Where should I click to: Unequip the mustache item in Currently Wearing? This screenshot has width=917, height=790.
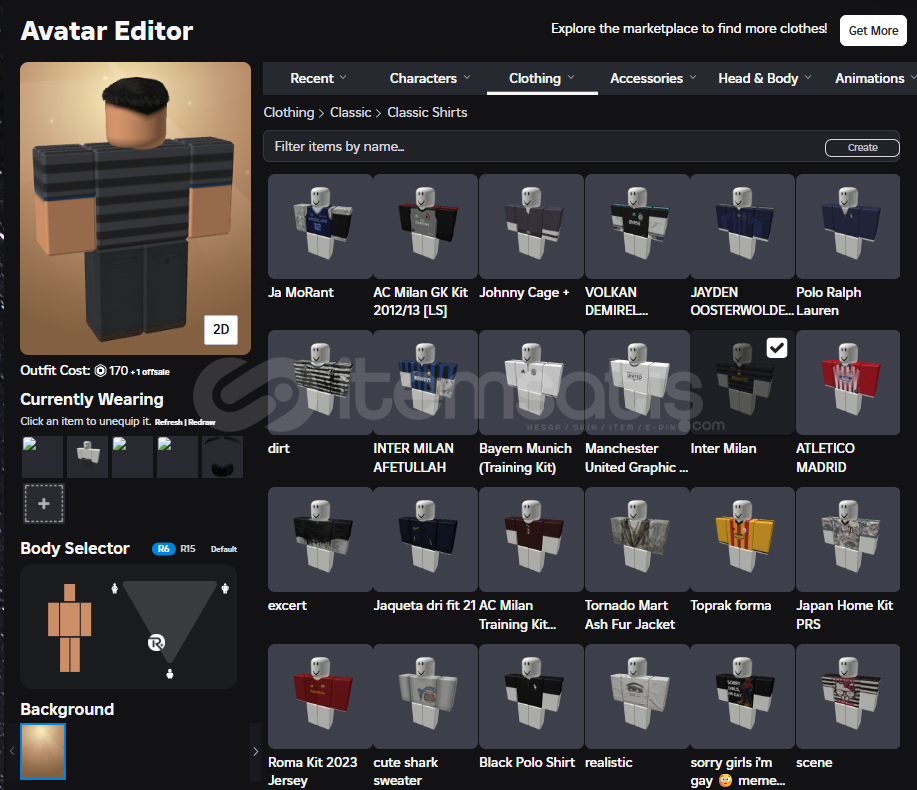tap(222, 457)
